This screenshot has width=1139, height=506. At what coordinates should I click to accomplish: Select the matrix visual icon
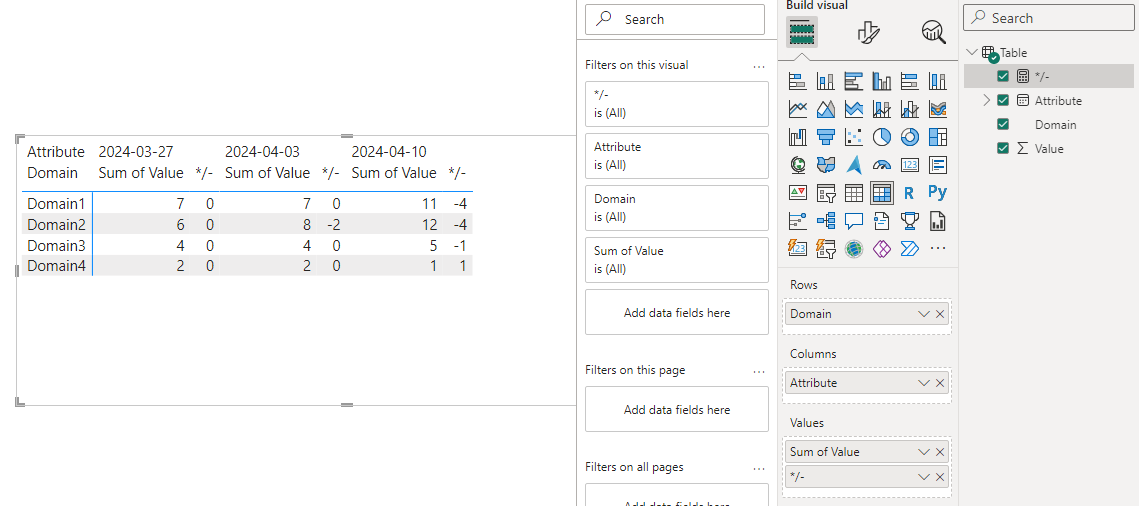[881, 192]
